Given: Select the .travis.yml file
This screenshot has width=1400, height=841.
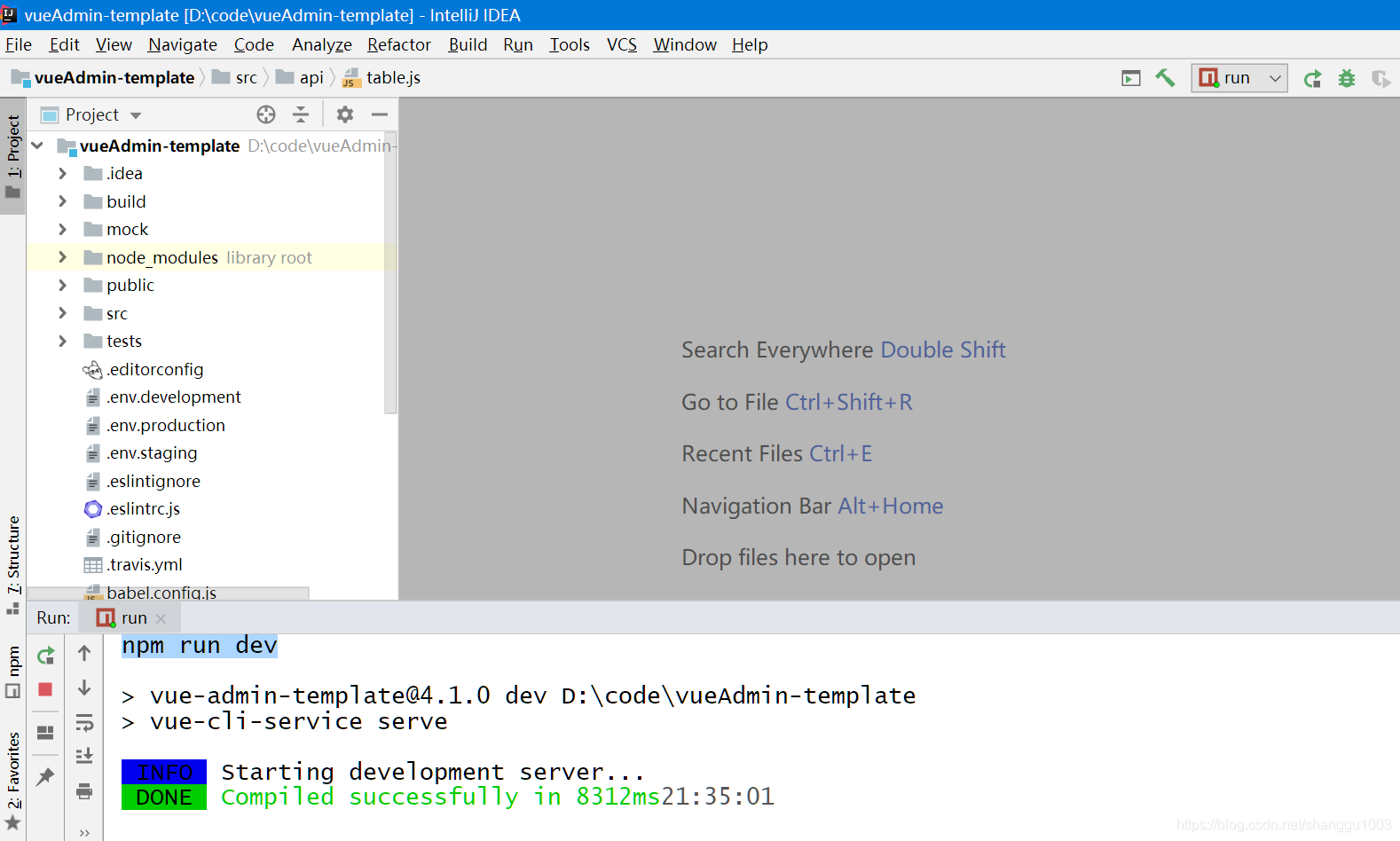Looking at the screenshot, I should pos(134,565).
